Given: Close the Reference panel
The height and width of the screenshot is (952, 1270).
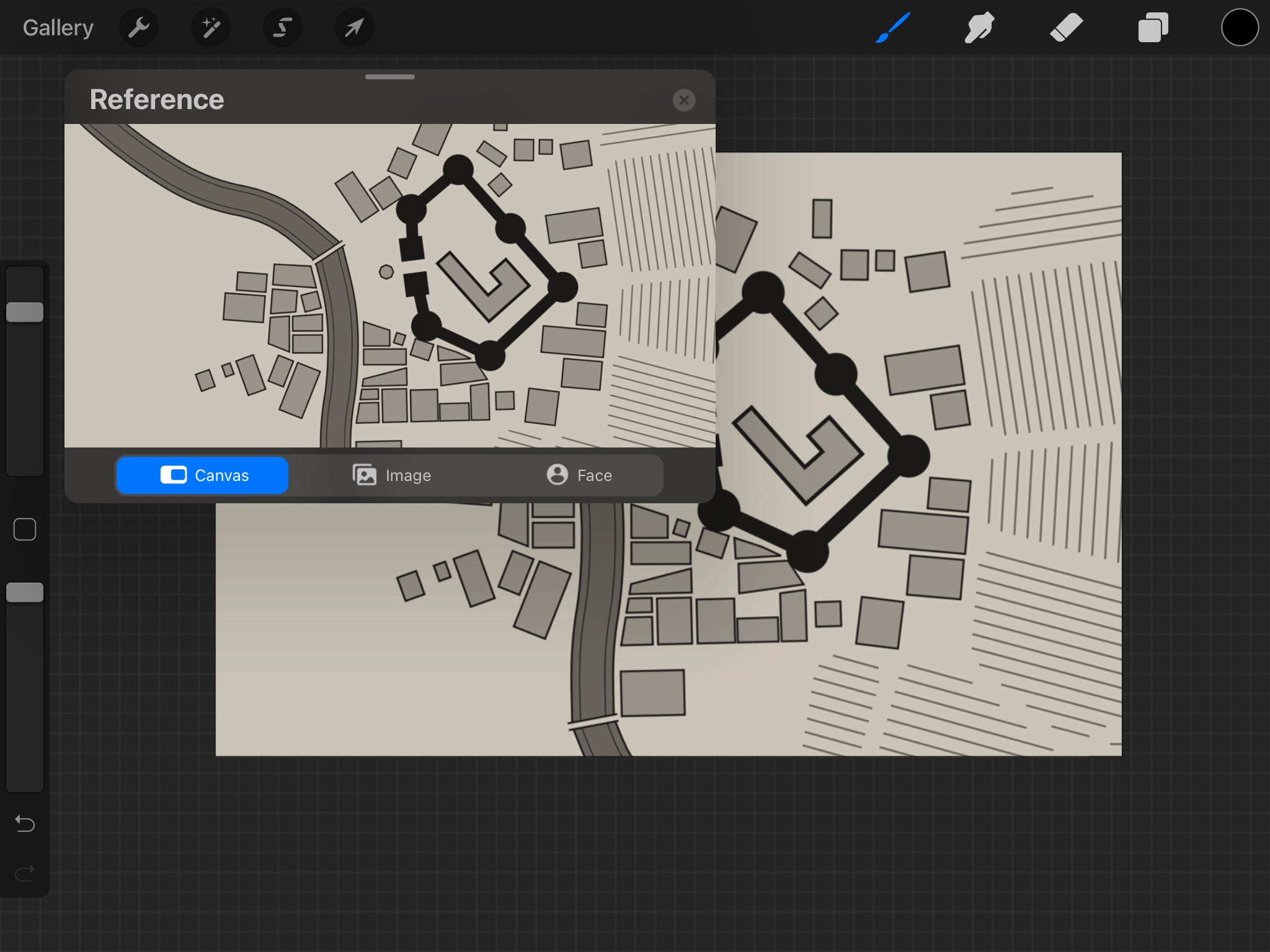Looking at the screenshot, I should (684, 100).
